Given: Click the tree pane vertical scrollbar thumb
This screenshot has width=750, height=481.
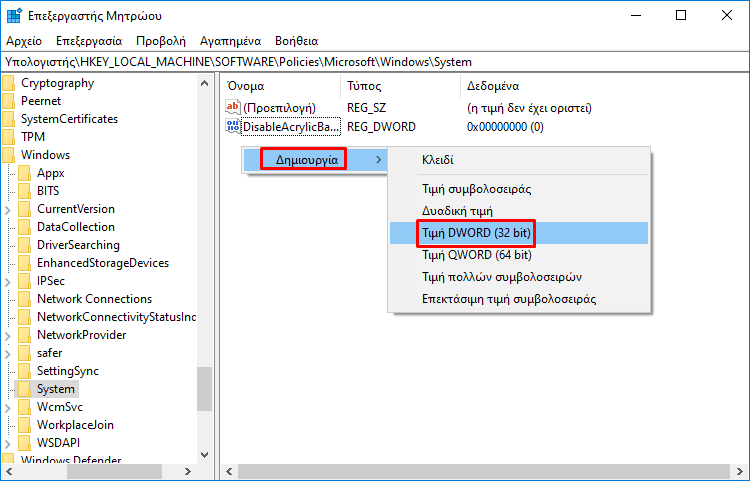Looking at the screenshot, I should (205, 389).
